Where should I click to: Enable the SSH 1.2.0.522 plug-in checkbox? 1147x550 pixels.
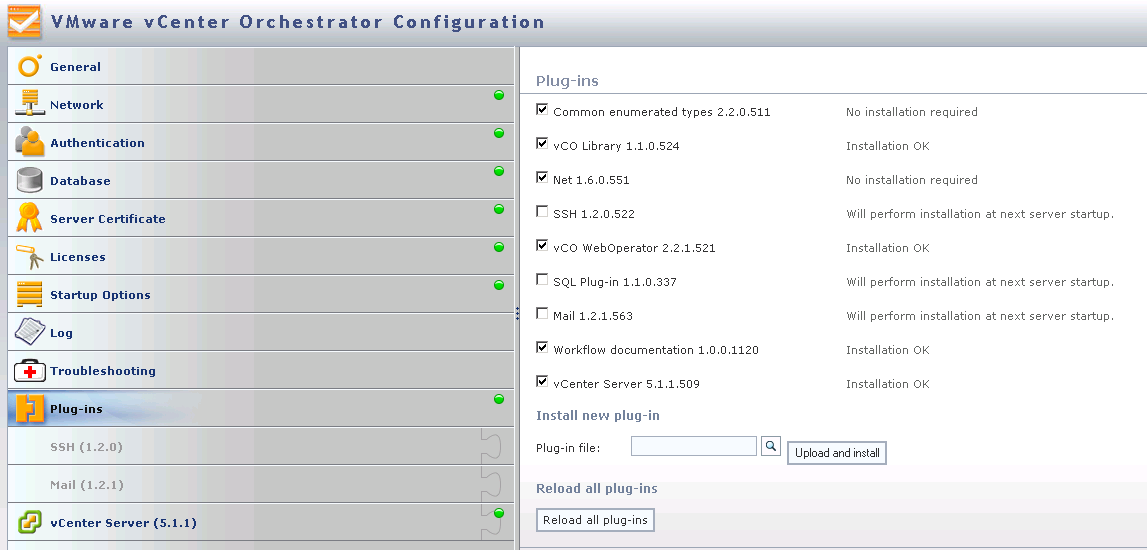click(x=542, y=212)
